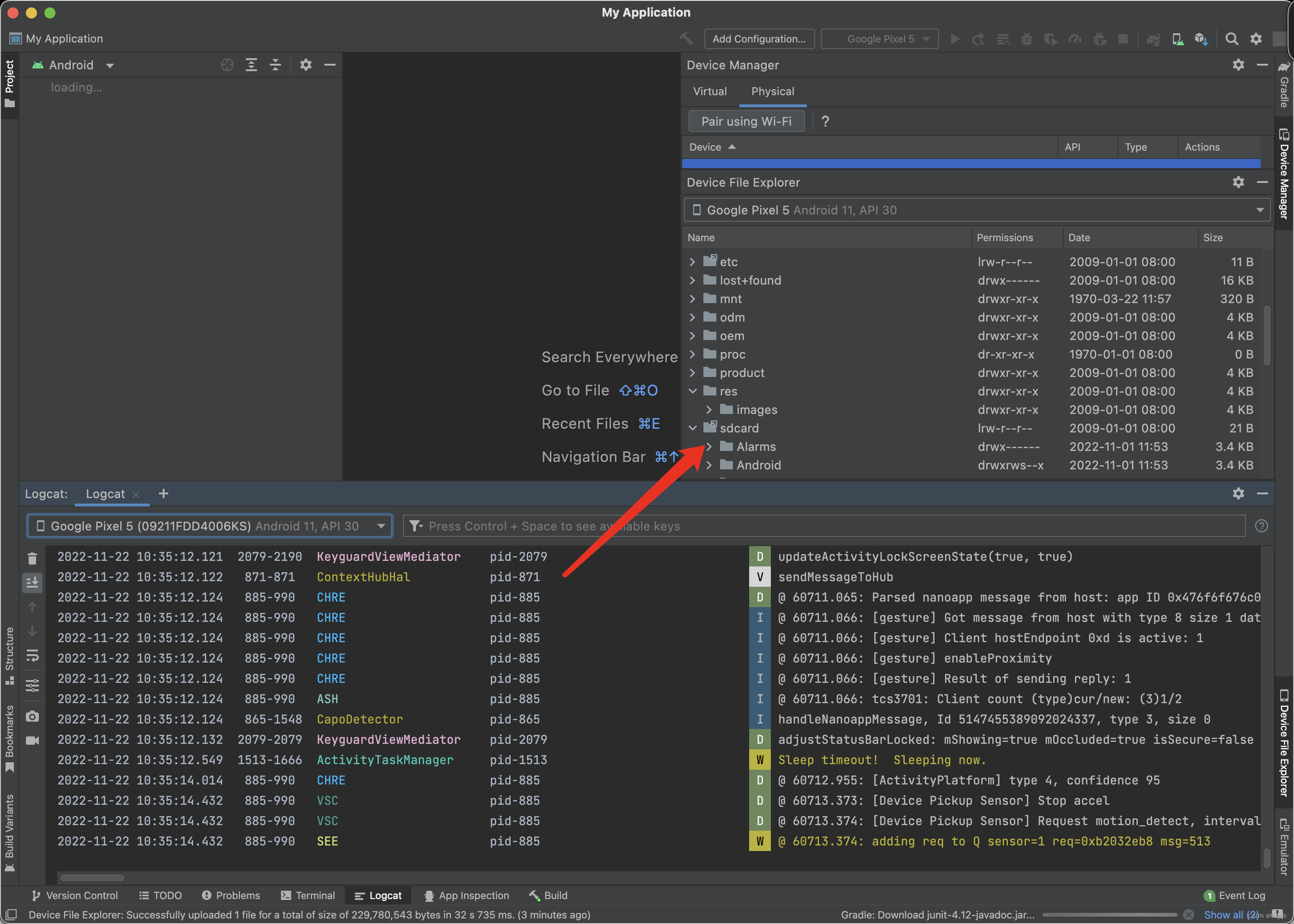Switch to the Virtual devices tab
Viewport: 1294px width, 924px height.
click(x=709, y=91)
